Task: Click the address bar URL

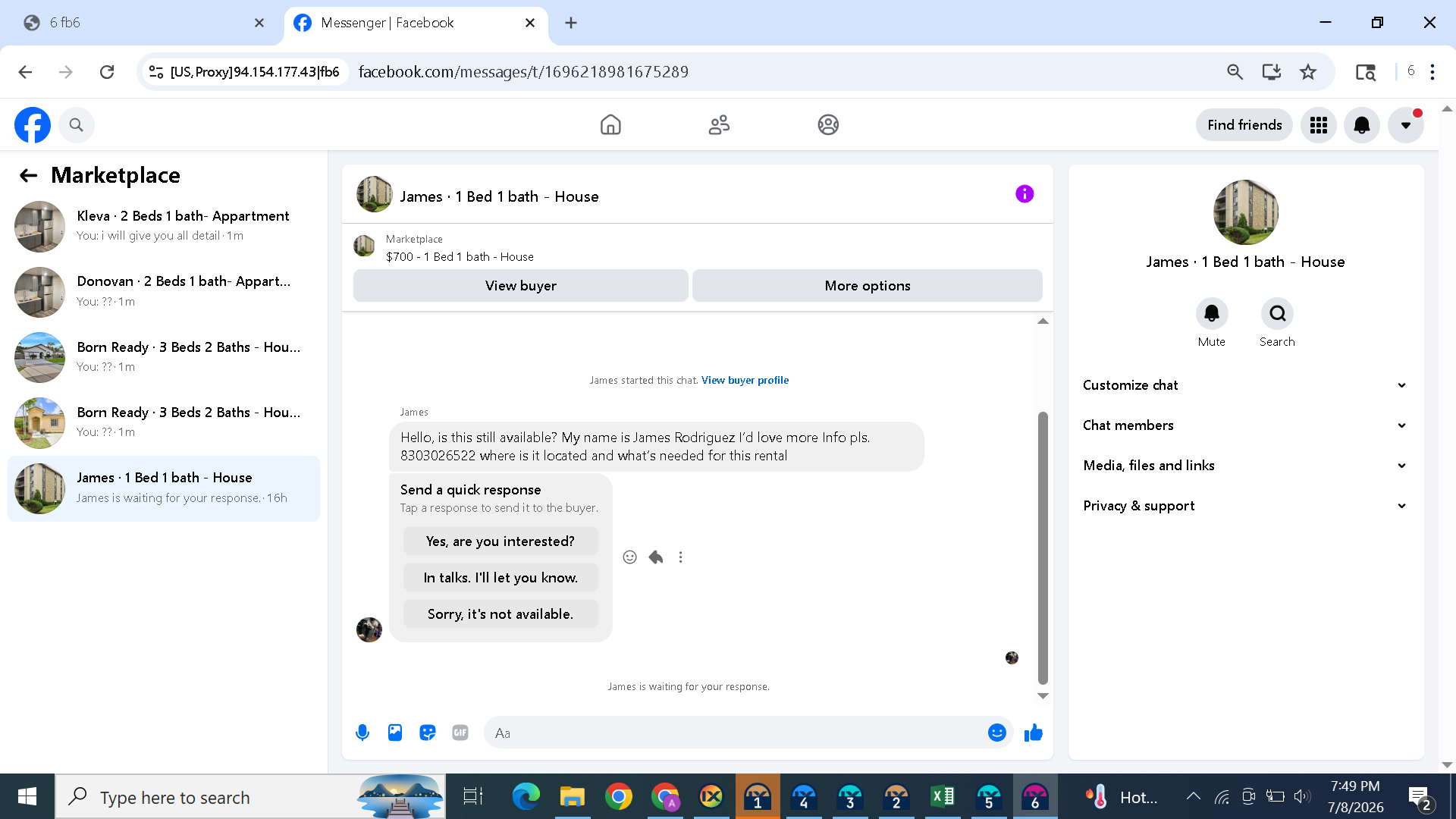Action: click(x=523, y=72)
